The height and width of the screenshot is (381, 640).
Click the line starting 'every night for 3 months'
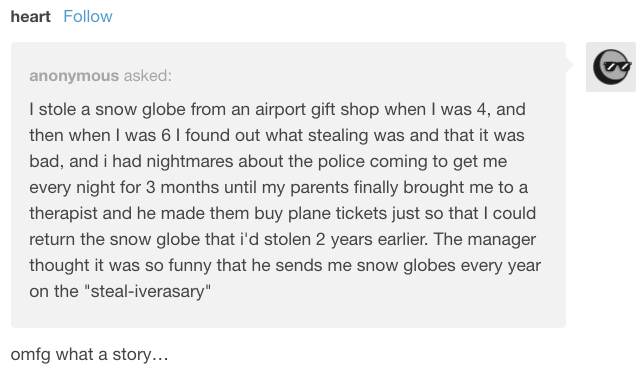coord(278,187)
